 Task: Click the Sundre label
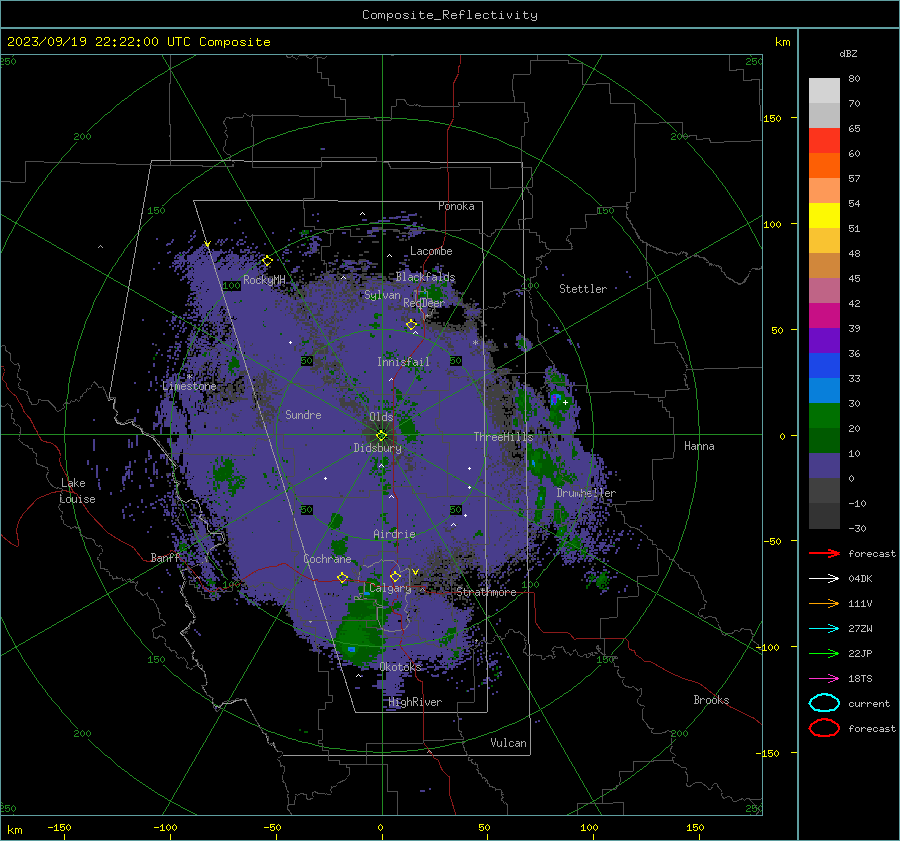(303, 415)
